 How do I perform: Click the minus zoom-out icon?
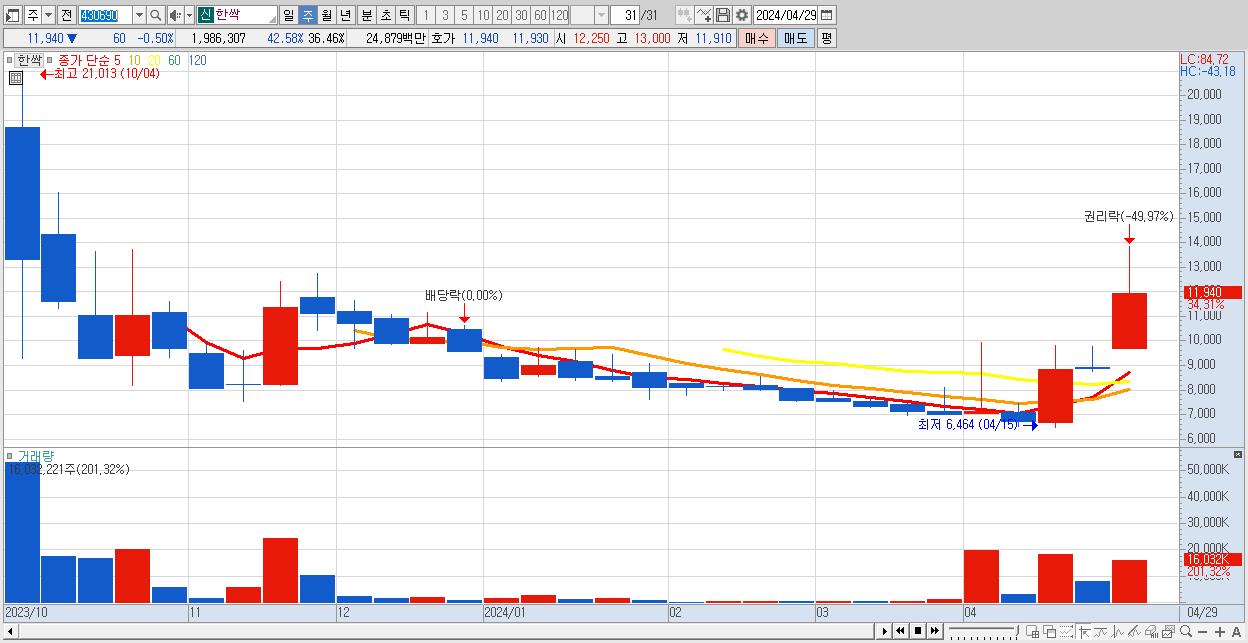(1203, 632)
